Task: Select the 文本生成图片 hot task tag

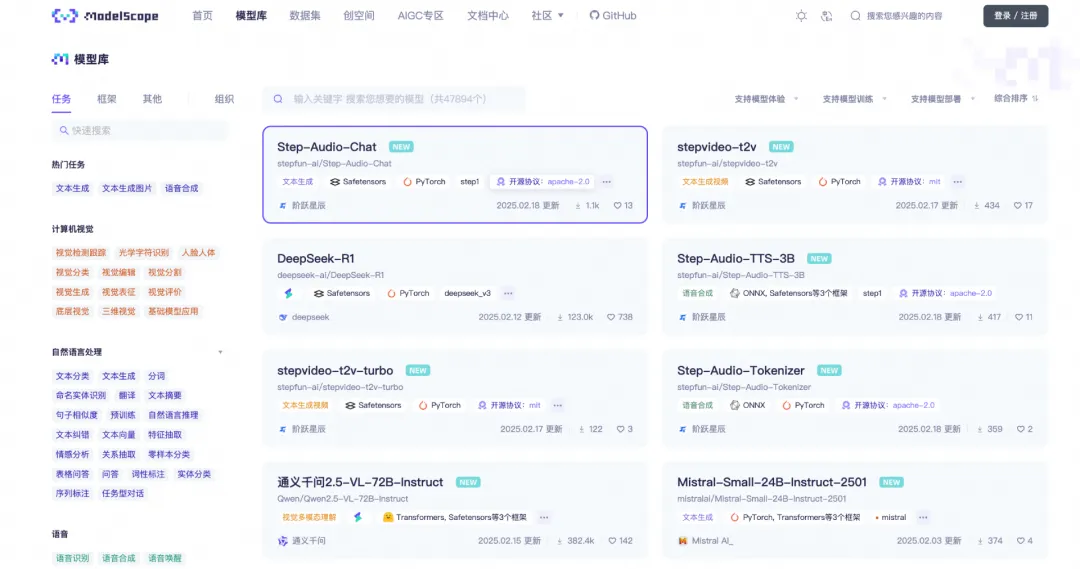Action: click(127, 188)
